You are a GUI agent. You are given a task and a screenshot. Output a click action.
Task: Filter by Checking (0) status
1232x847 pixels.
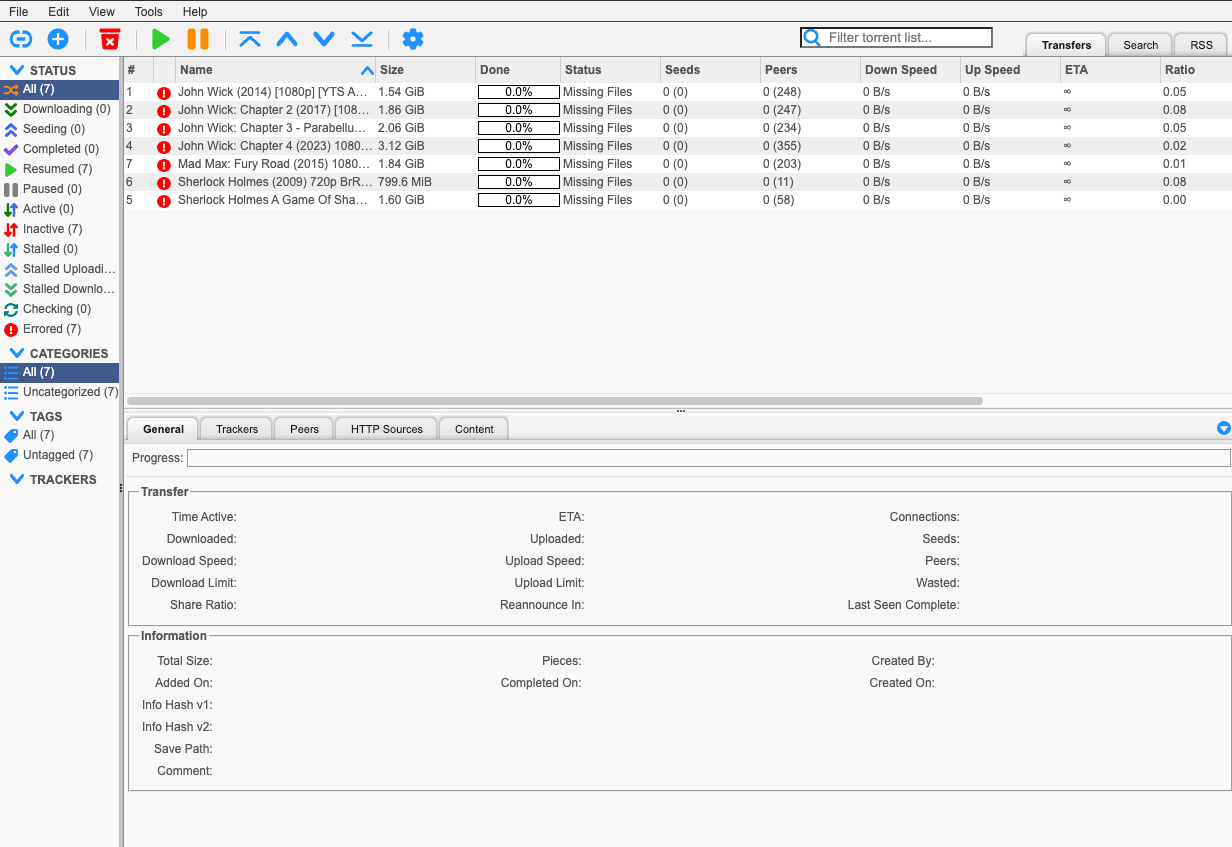(x=60, y=309)
